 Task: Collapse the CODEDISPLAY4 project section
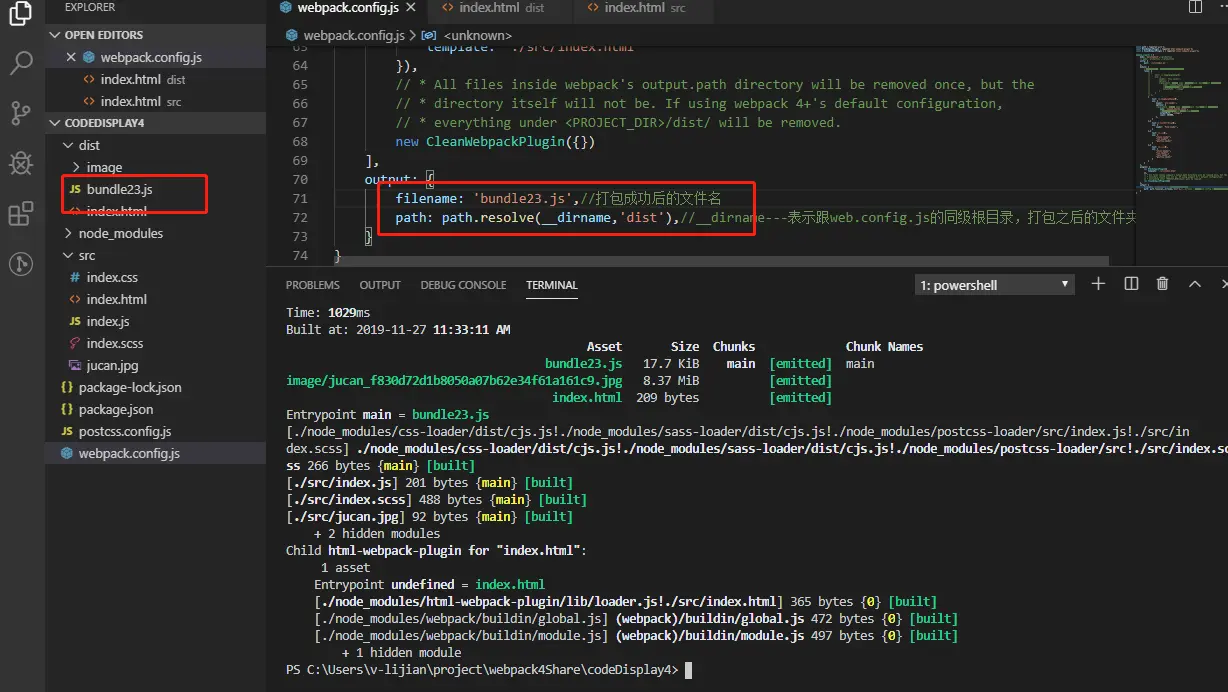[155, 123]
